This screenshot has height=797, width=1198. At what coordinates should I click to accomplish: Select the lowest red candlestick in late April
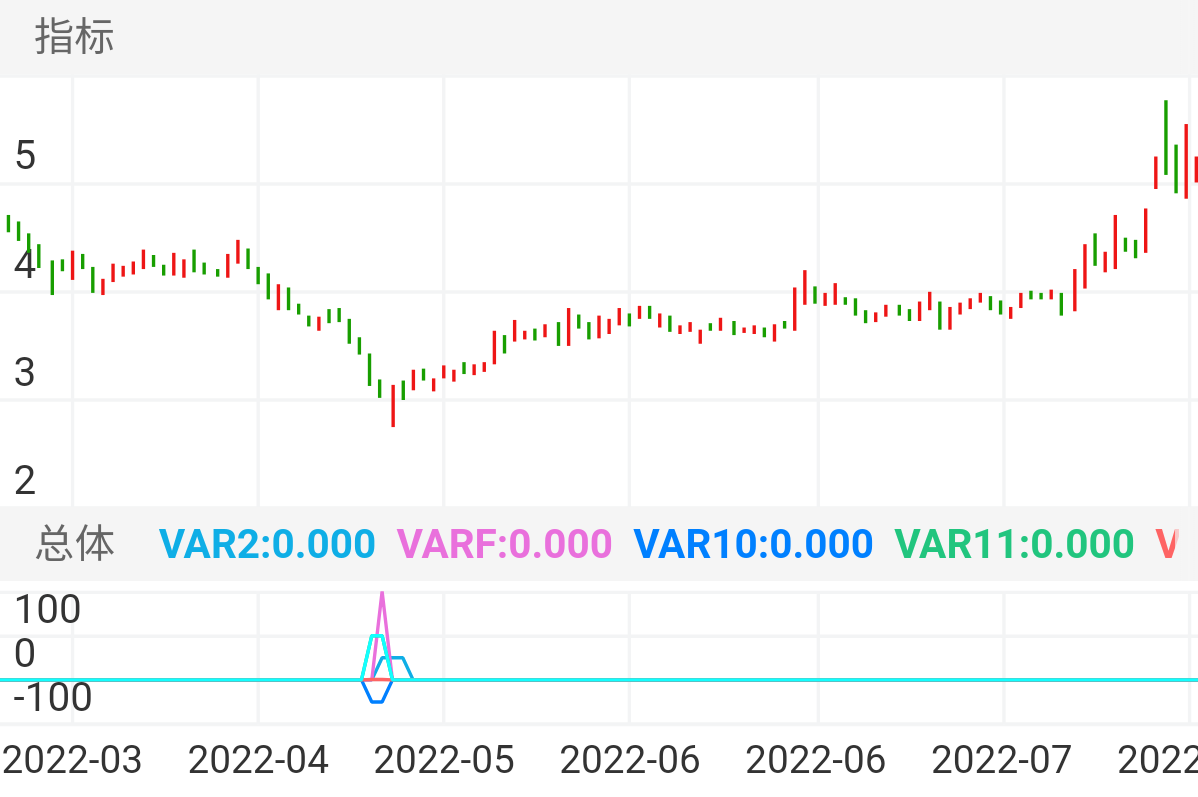[393, 405]
